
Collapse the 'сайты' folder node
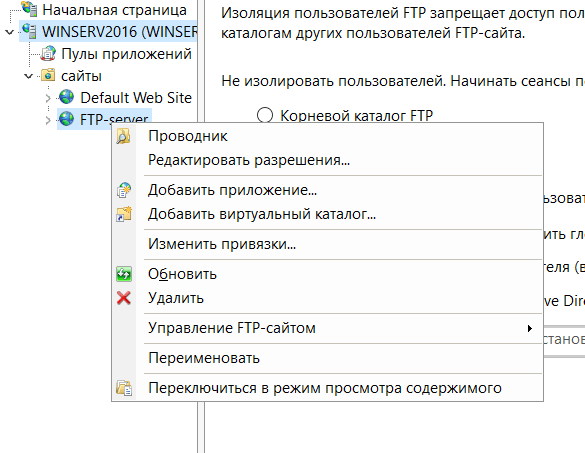click(29, 76)
